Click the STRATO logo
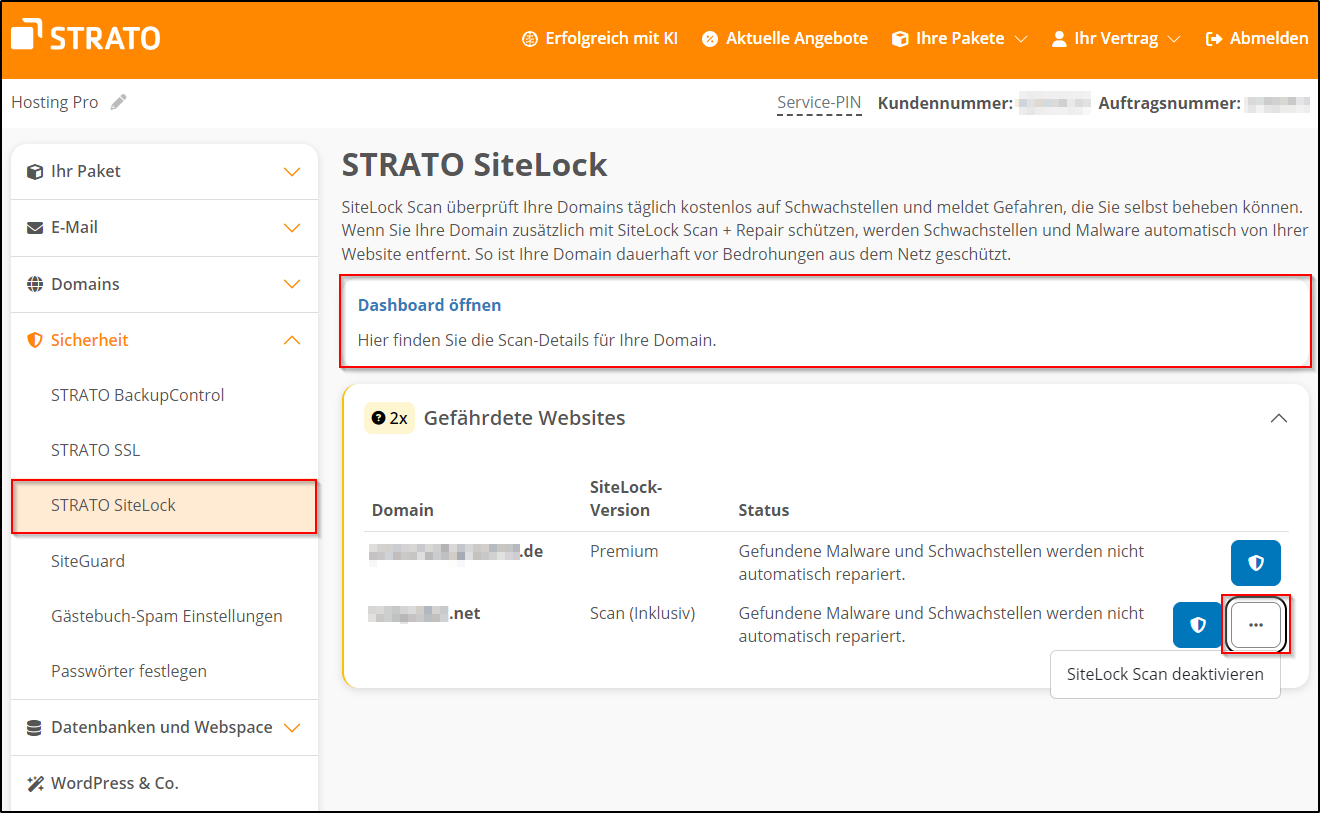The height and width of the screenshot is (813, 1320). tap(84, 36)
